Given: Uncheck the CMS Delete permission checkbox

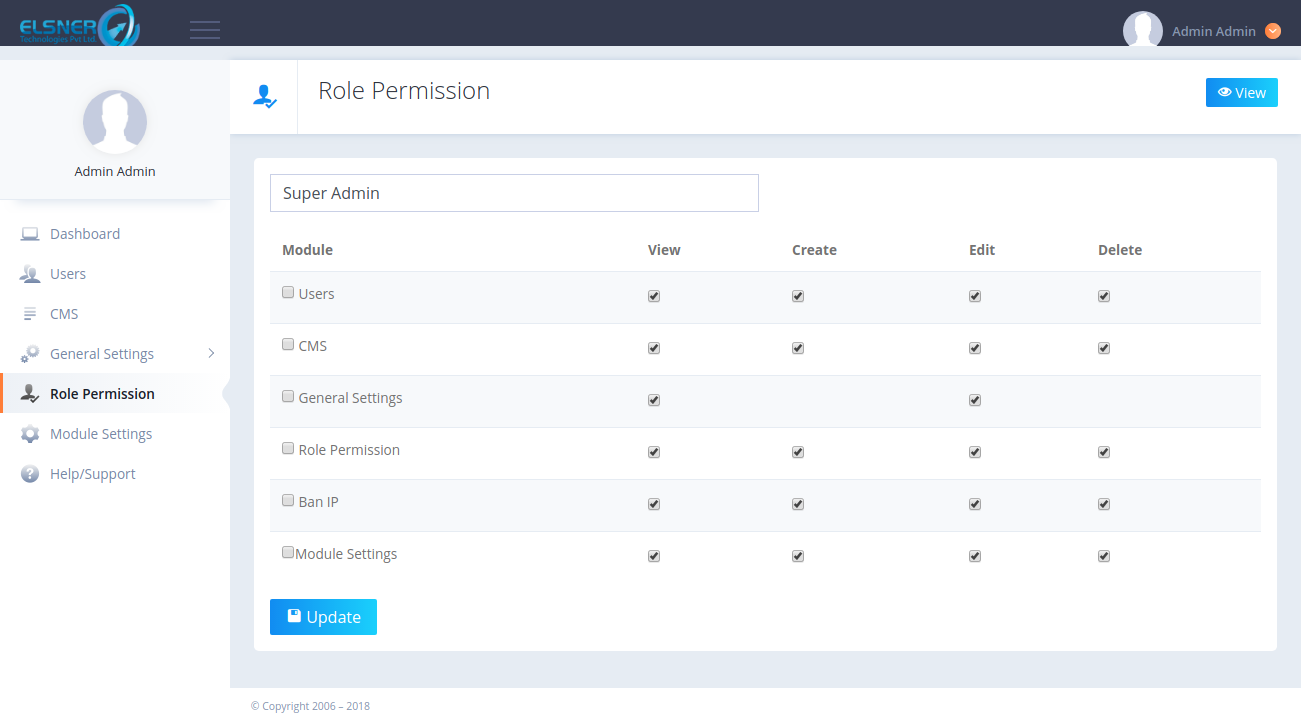Looking at the screenshot, I should (1104, 348).
